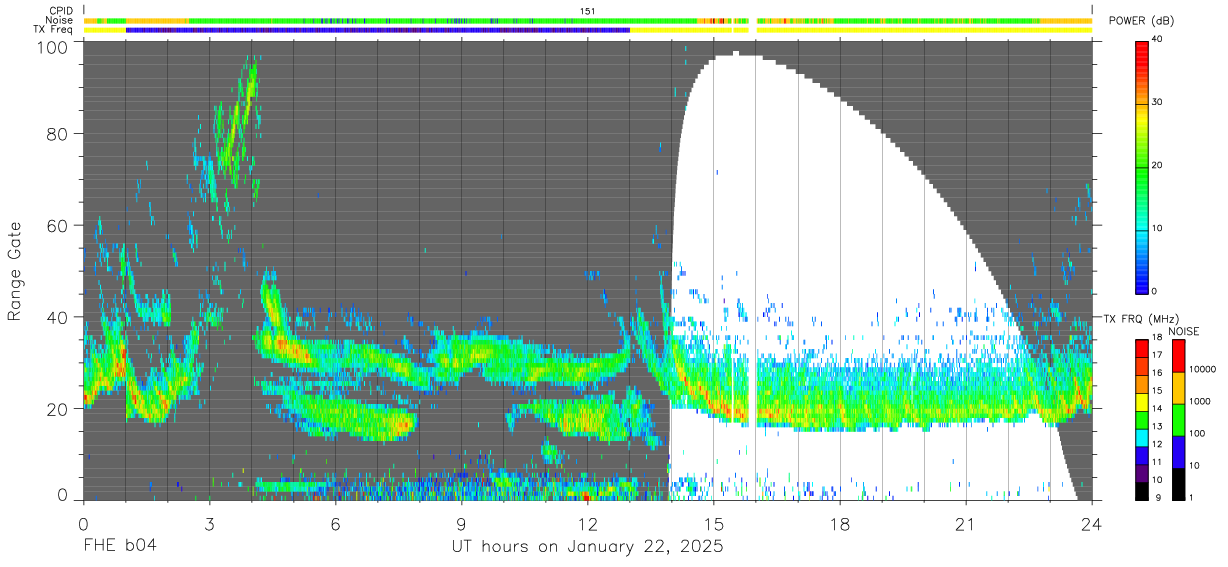Click the Range Gate y-axis title
Image resolution: width=1228 pixels, height=567 pixels.
pyautogui.click(x=16, y=271)
